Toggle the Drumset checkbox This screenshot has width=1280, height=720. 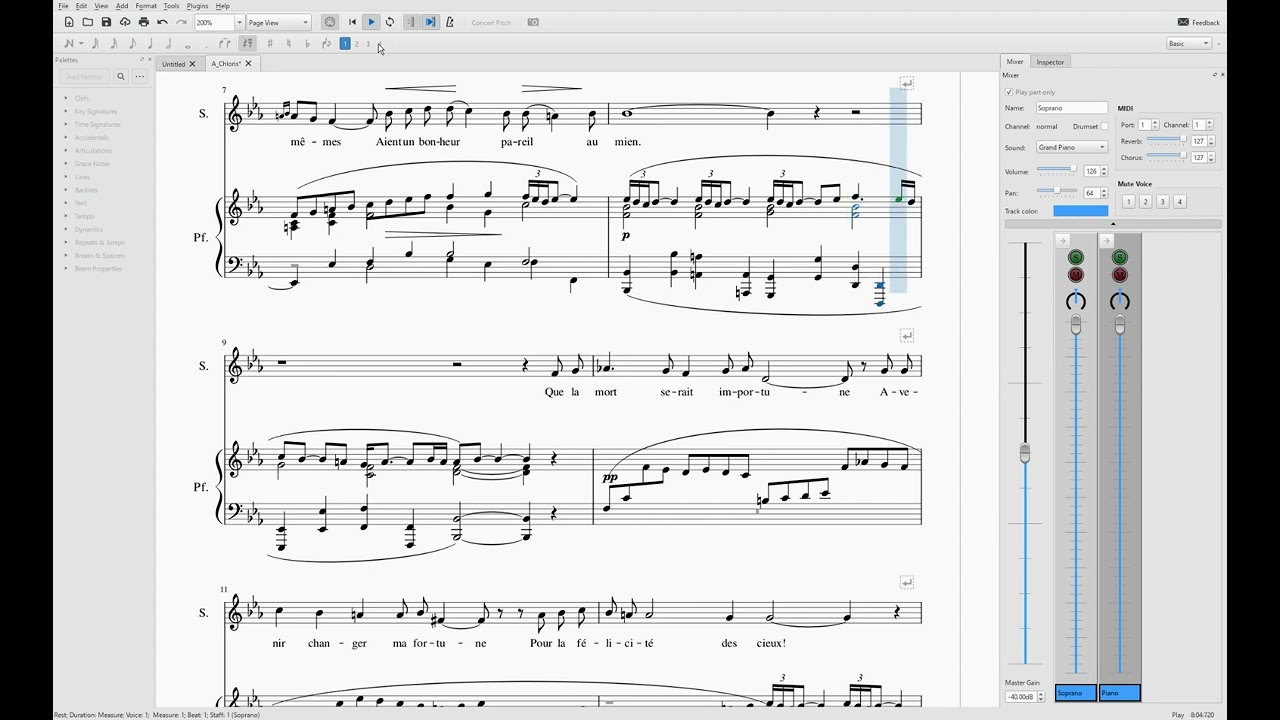coord(1104,127)
